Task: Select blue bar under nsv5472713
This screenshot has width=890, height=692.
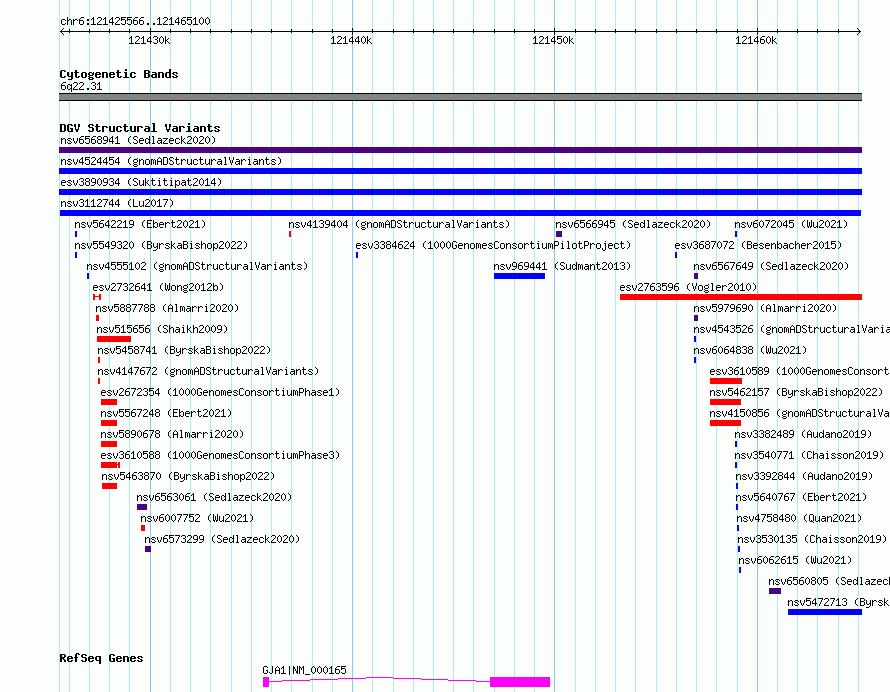Action: click(825, 612)
